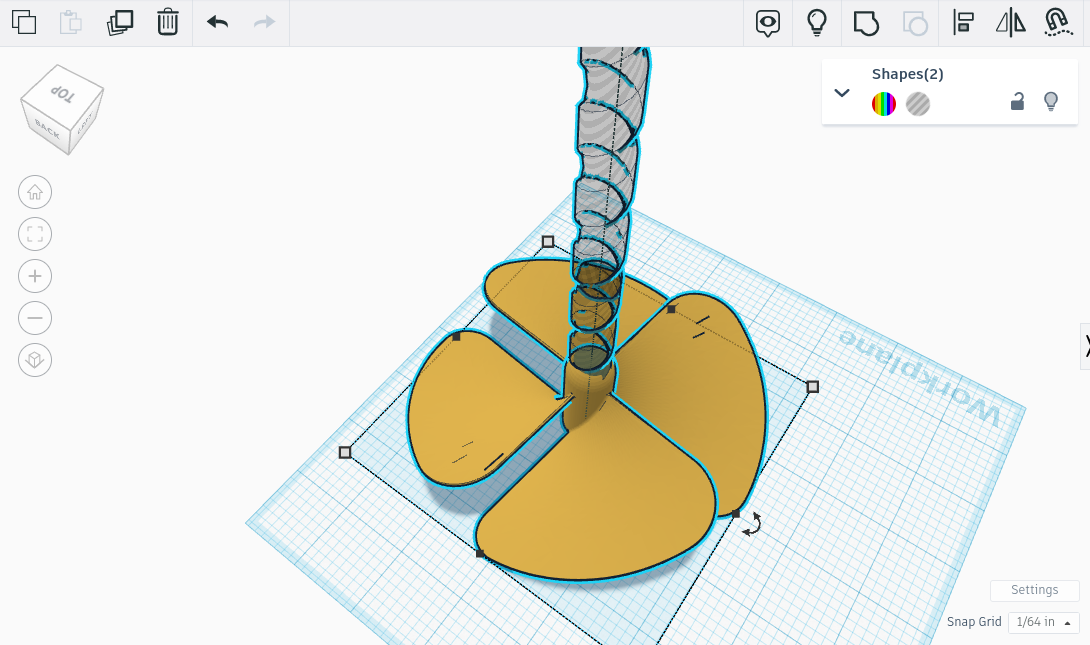This screenshot has height=645, width=1090.
Task: Click the Copy icon in the toolbar
Action: [x=24, y=22]
